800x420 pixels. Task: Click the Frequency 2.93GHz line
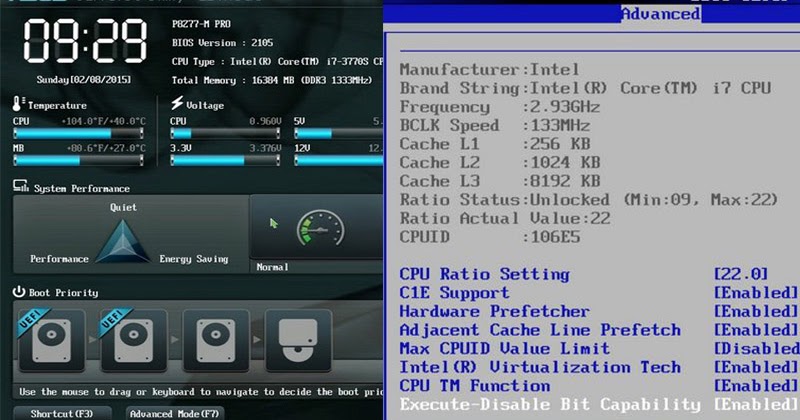pyautogui.click(x=499, y=107)
